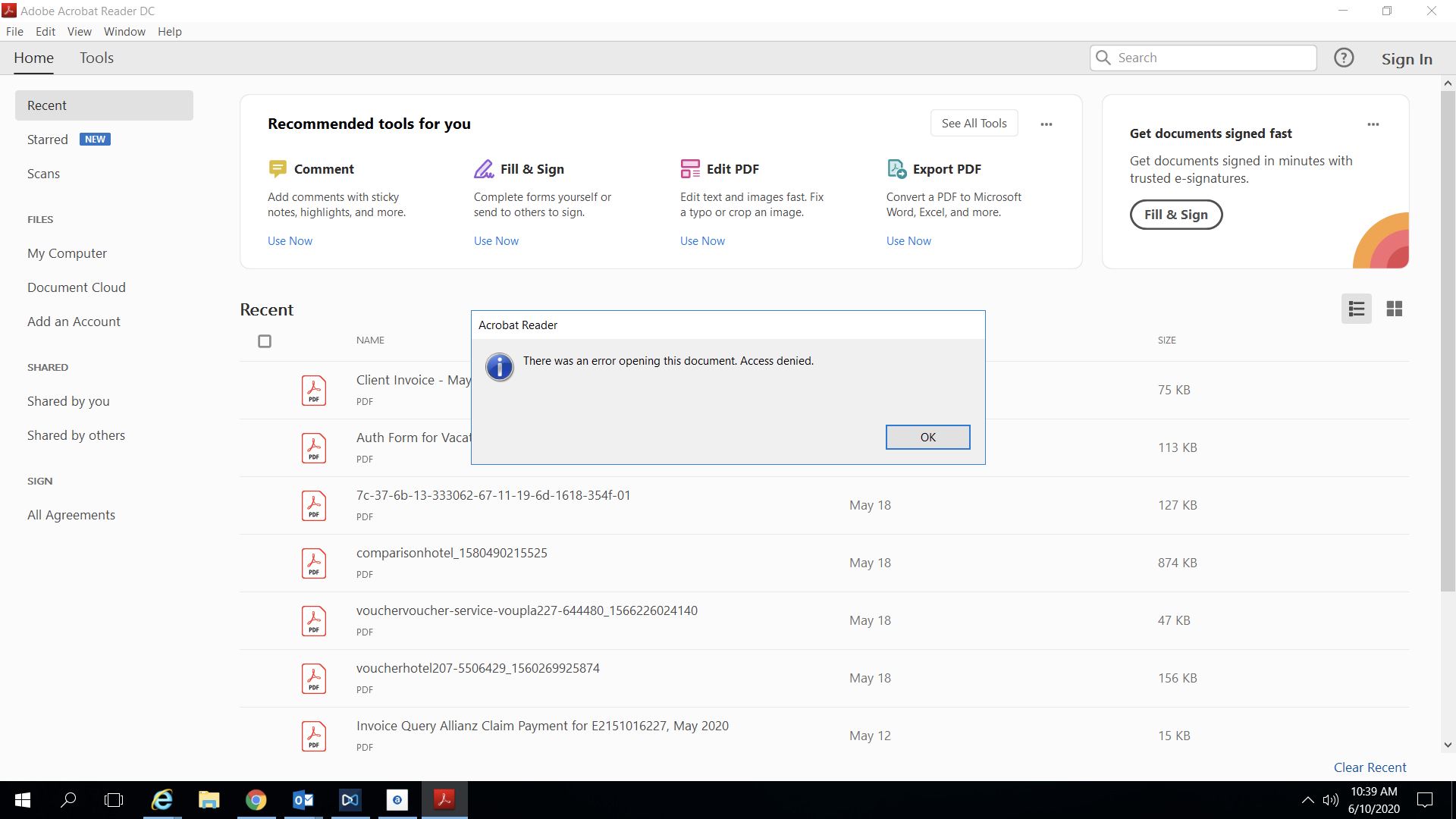Screen dimensions: 1456x819
Task: Open Internet Explorer from taskbar
Action: 162,800
